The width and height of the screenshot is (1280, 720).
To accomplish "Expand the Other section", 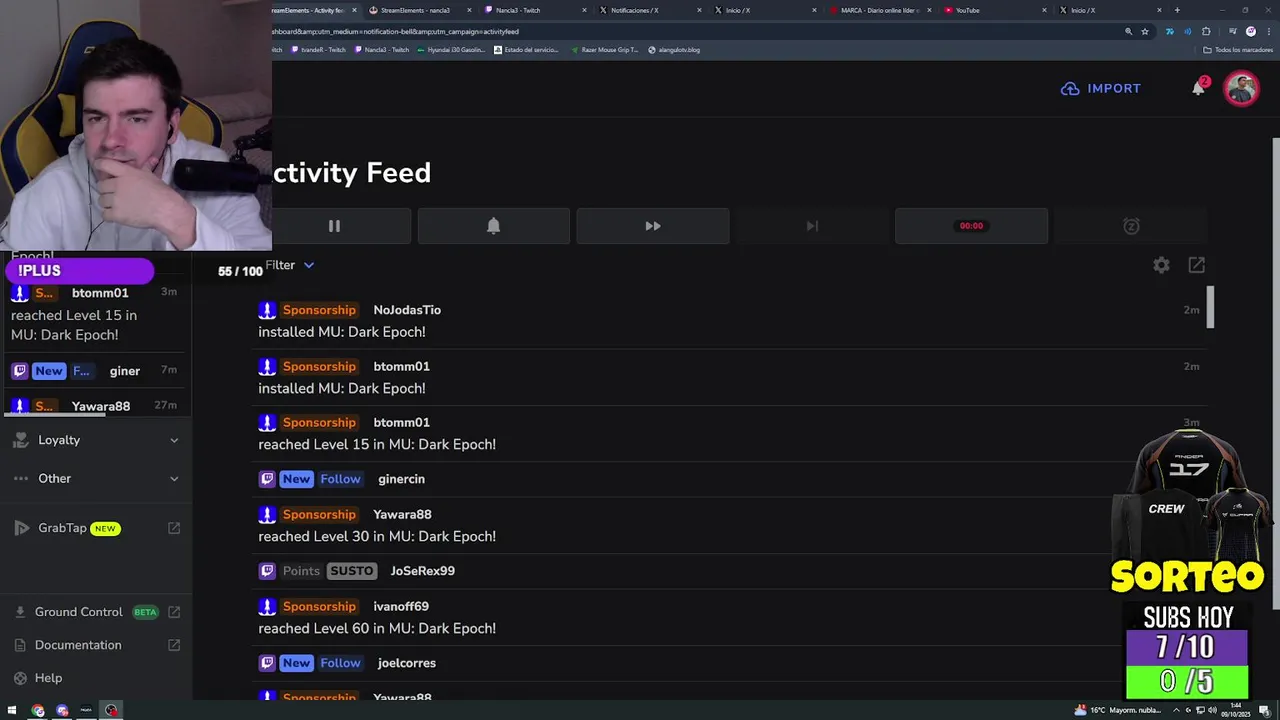I will coord(96,478).
